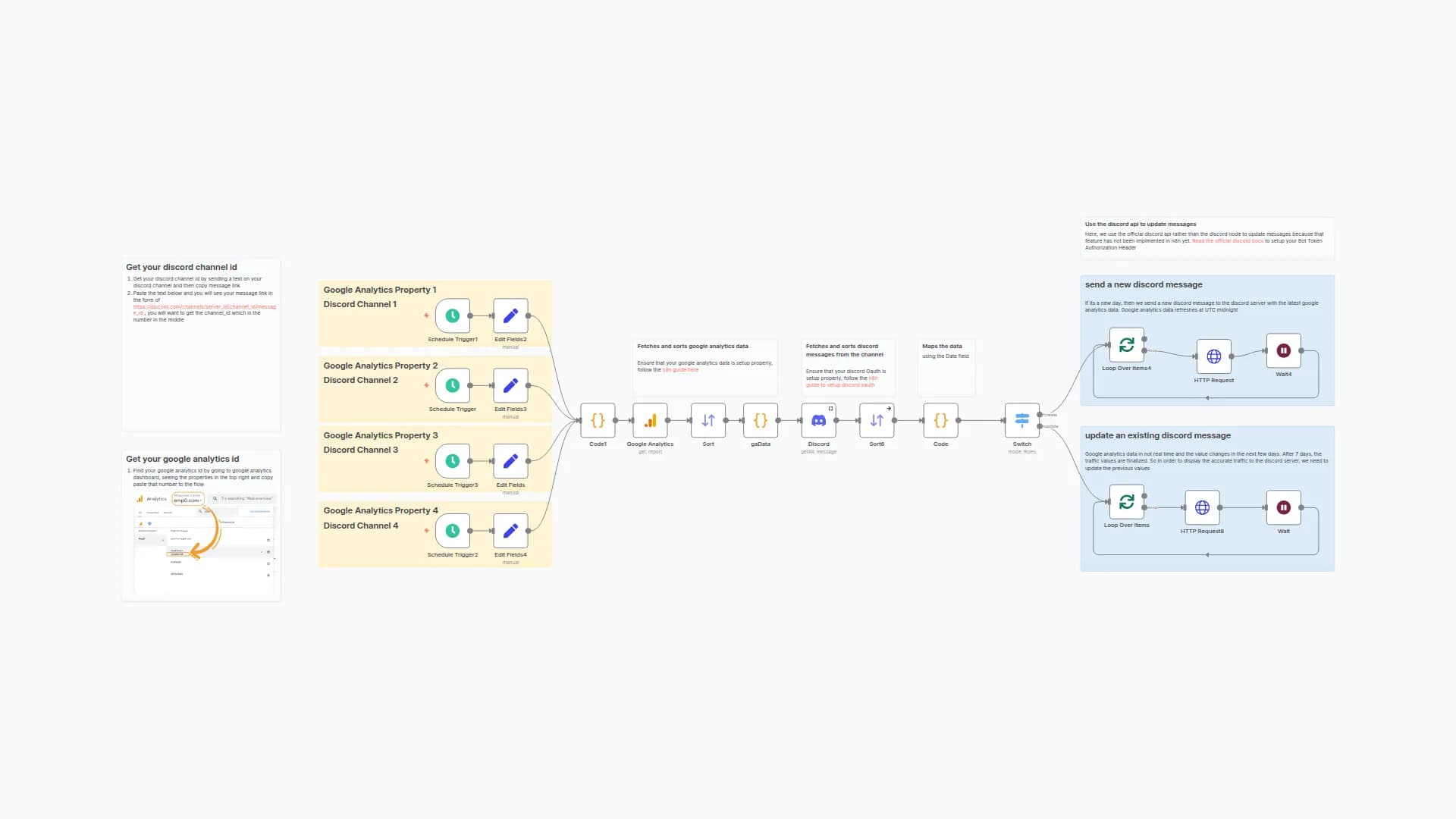Open the Switch node with mode Rules
Viewport: 1456px width, 819px height.
[1021, 420]
